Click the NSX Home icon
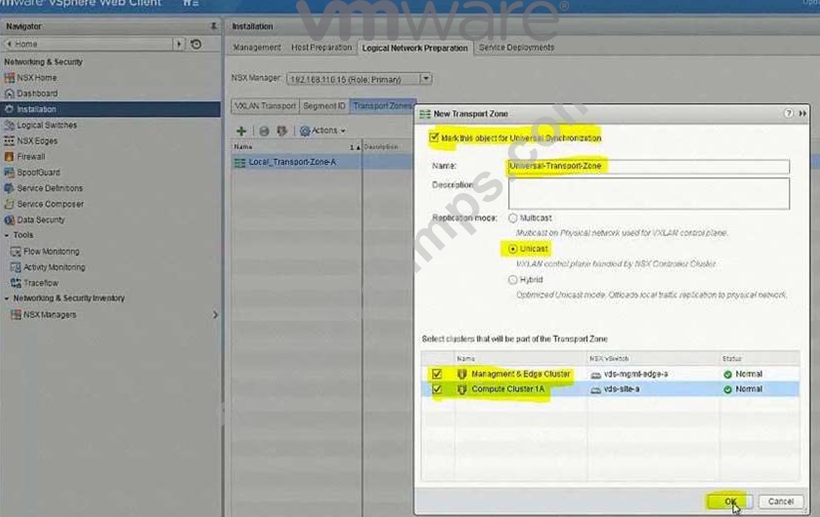 (x=9, y=77)
